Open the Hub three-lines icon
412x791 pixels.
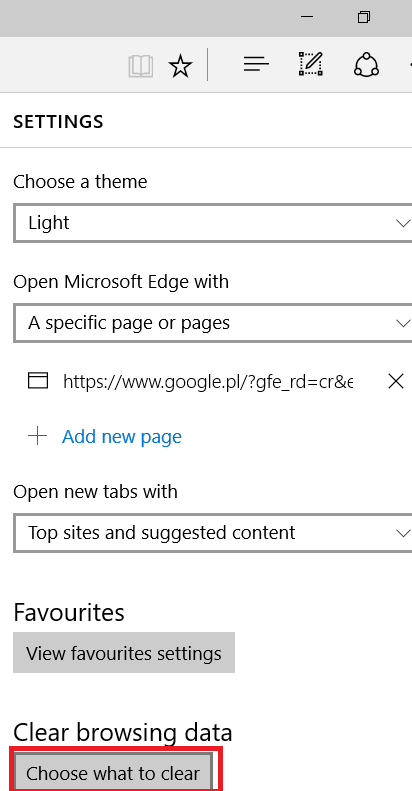tap(256, 65)
